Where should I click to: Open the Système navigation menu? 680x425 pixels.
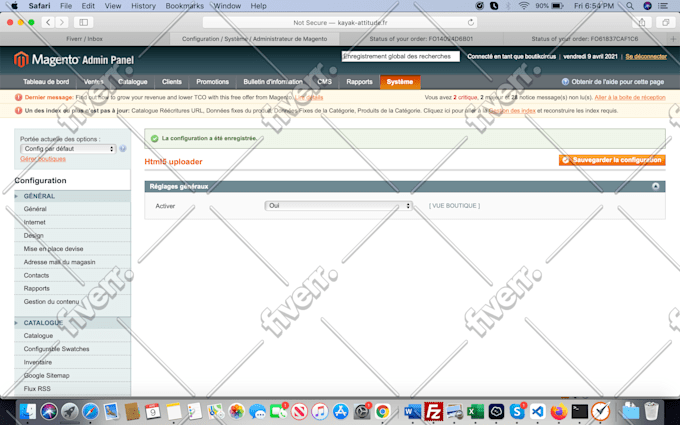tap(400, 82)
